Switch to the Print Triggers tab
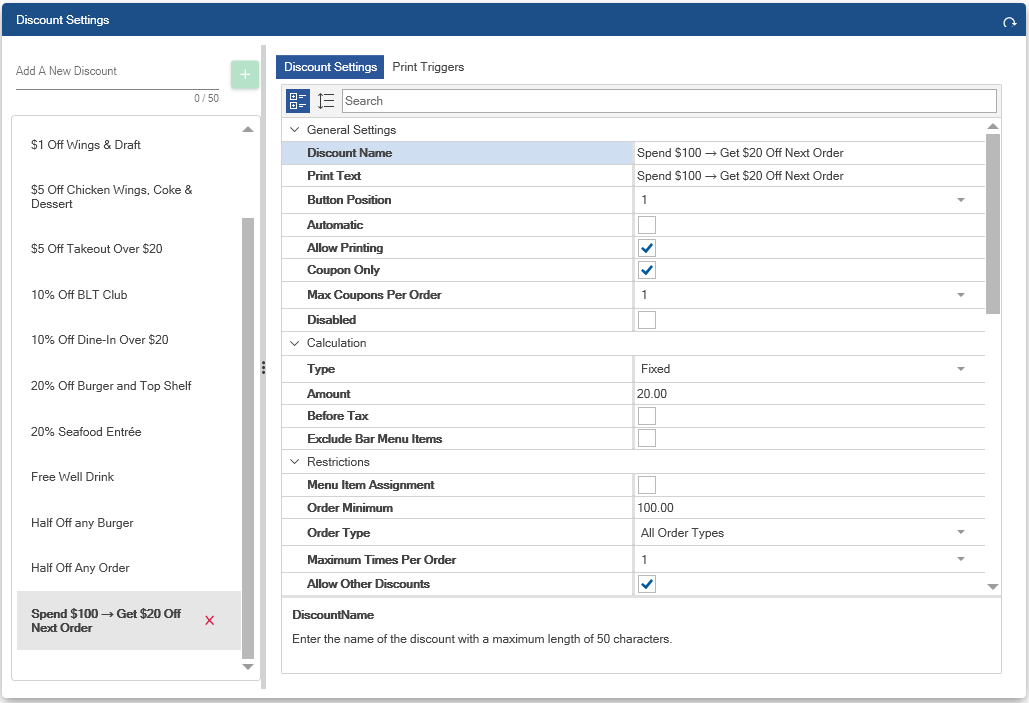The width and height of the screenshot is (1029, 703). [x=428, y=67]
